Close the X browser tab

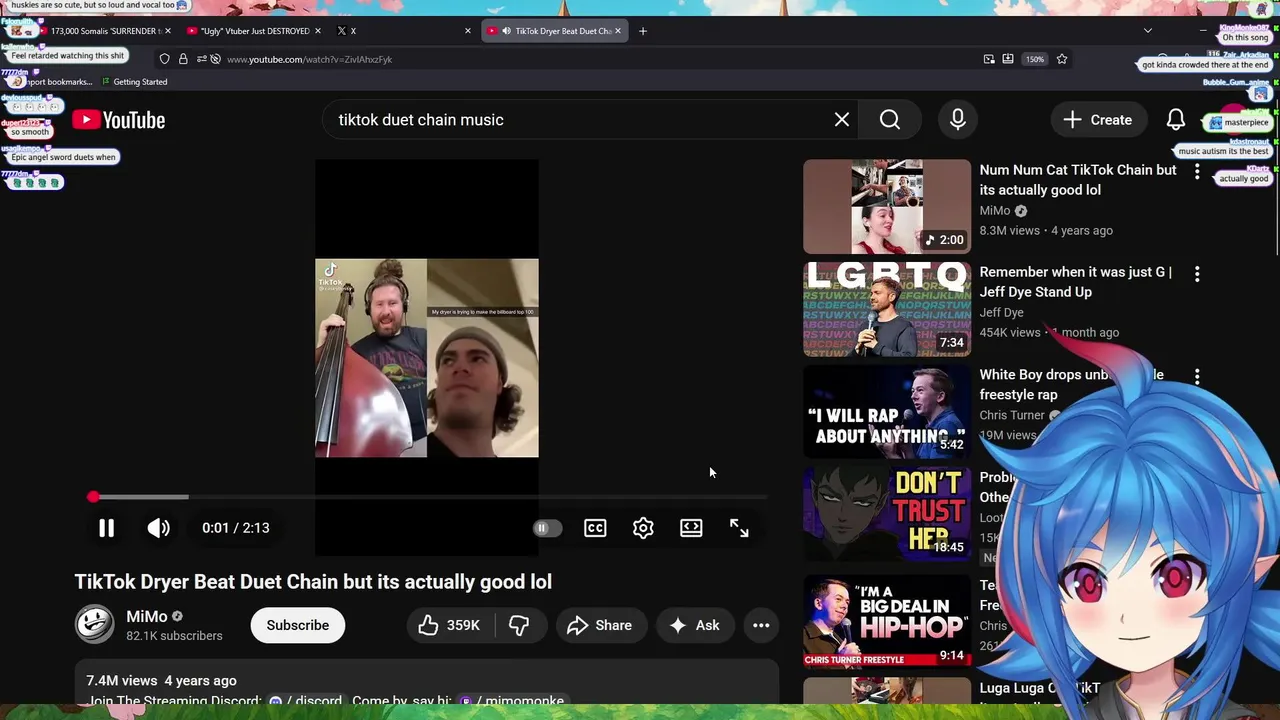click(x=467, y=31)
